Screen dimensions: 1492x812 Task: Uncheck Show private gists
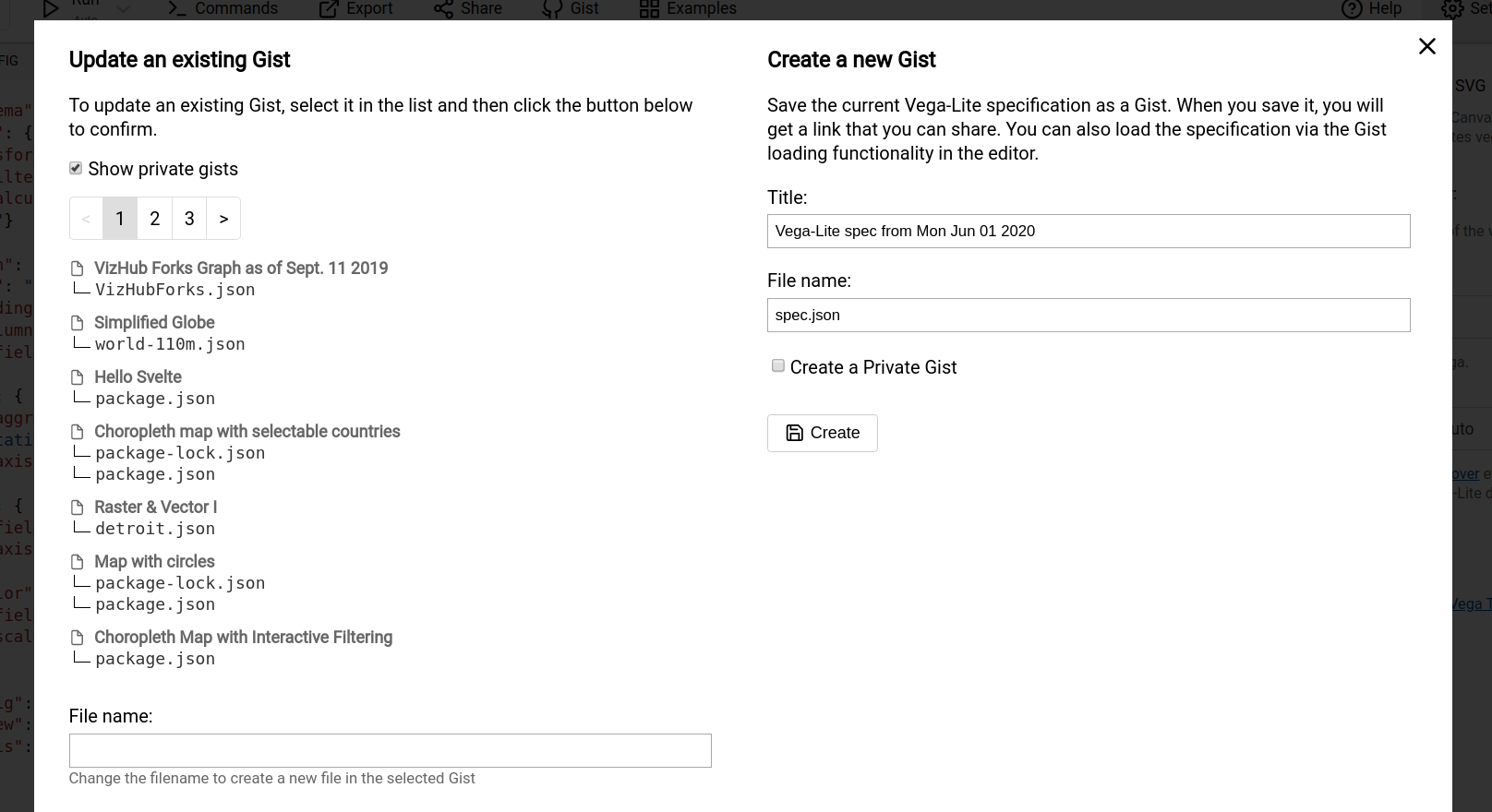click(x=76, y=168)
